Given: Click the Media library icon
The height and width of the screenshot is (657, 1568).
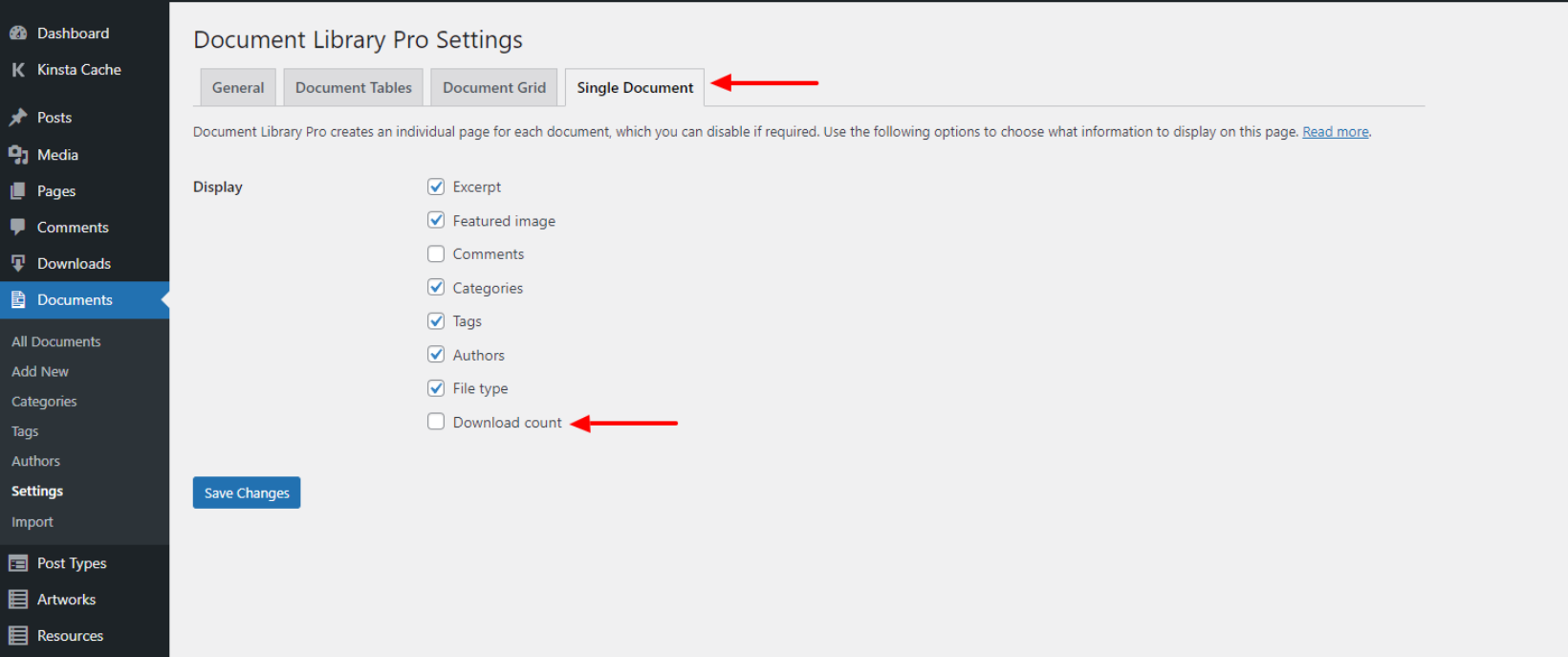Looking at the screenshot, I should click(x=17, y=154).
